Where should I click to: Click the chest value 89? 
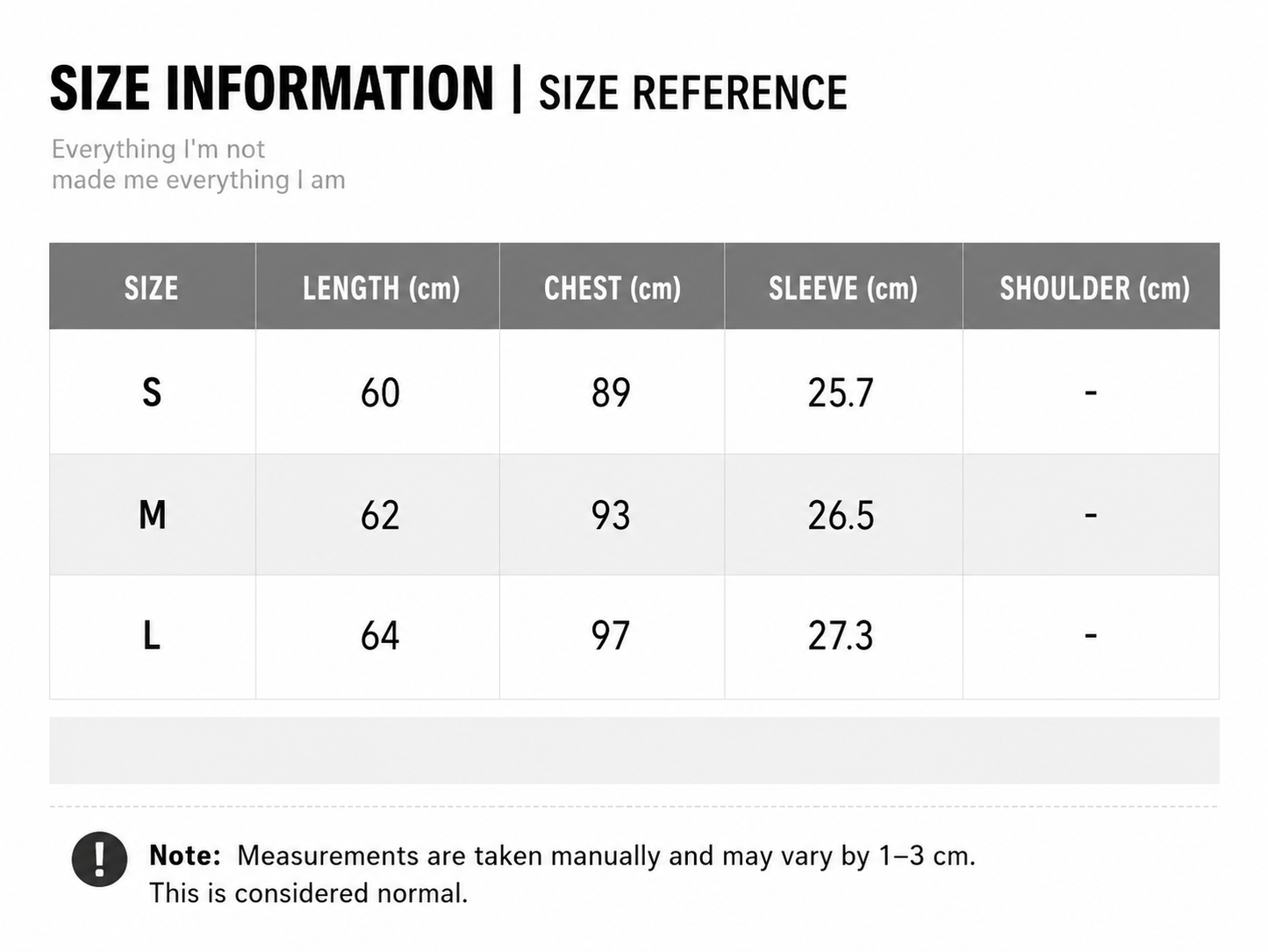[611, 392]
